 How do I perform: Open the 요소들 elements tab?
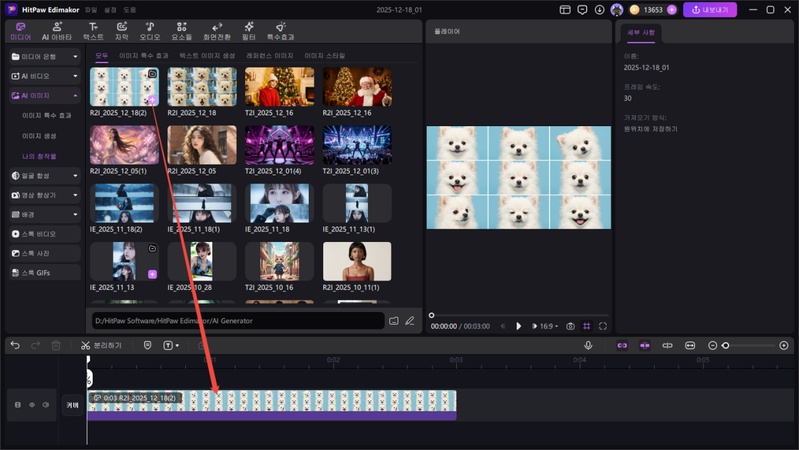tap(181, 31)
